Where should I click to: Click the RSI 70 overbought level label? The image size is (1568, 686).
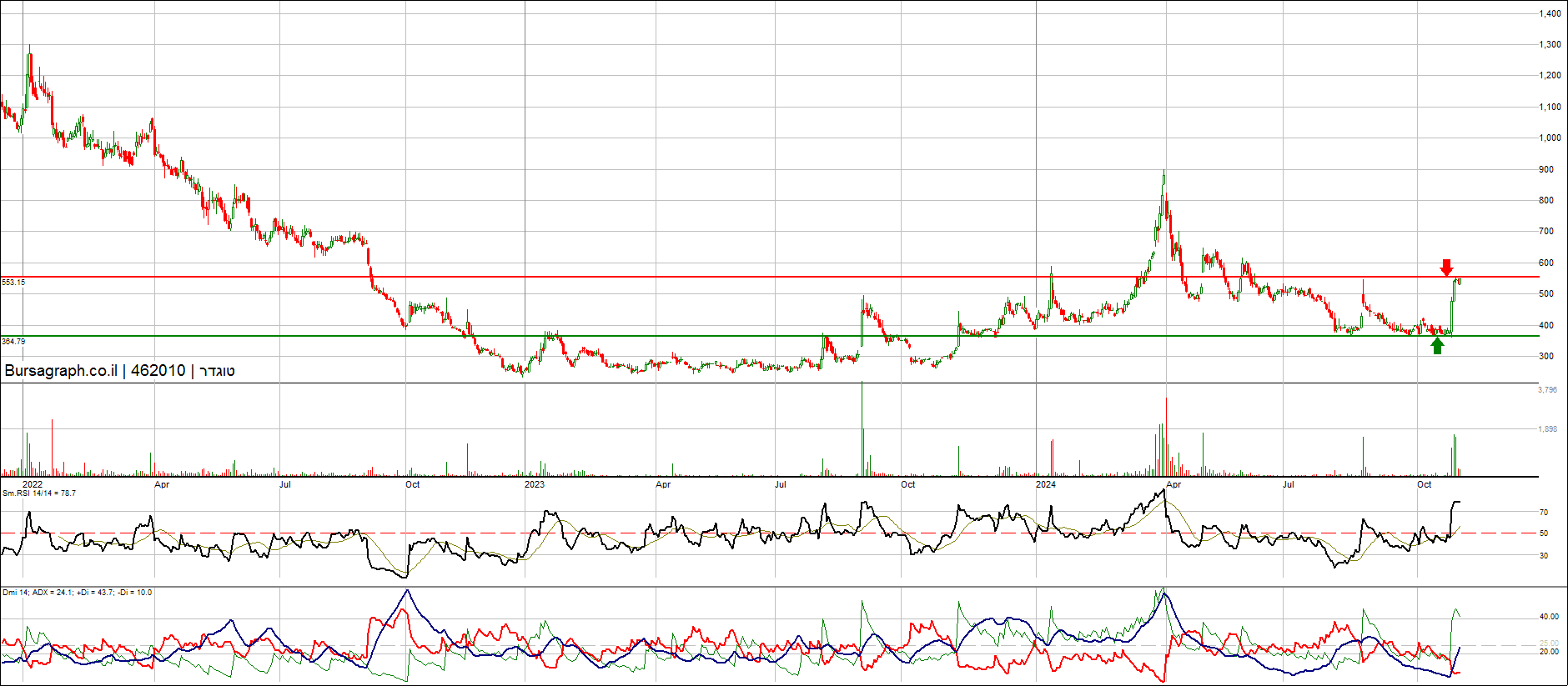pos(1544,513)
